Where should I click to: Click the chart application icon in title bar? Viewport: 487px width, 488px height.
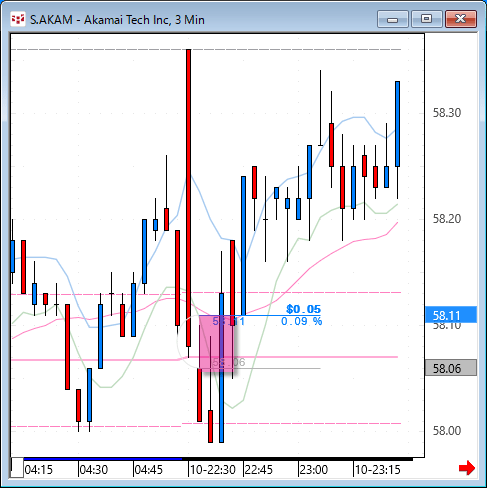18,19
